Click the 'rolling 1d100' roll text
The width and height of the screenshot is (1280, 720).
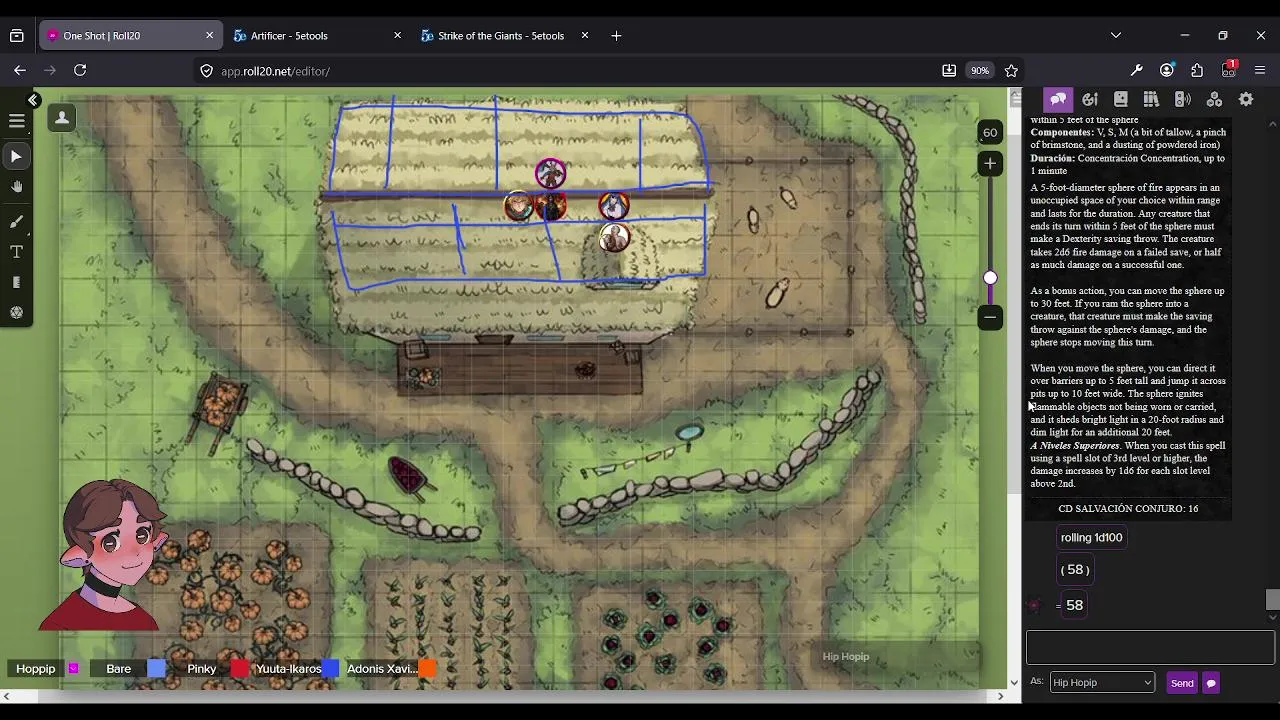(x=1091, y=537)
